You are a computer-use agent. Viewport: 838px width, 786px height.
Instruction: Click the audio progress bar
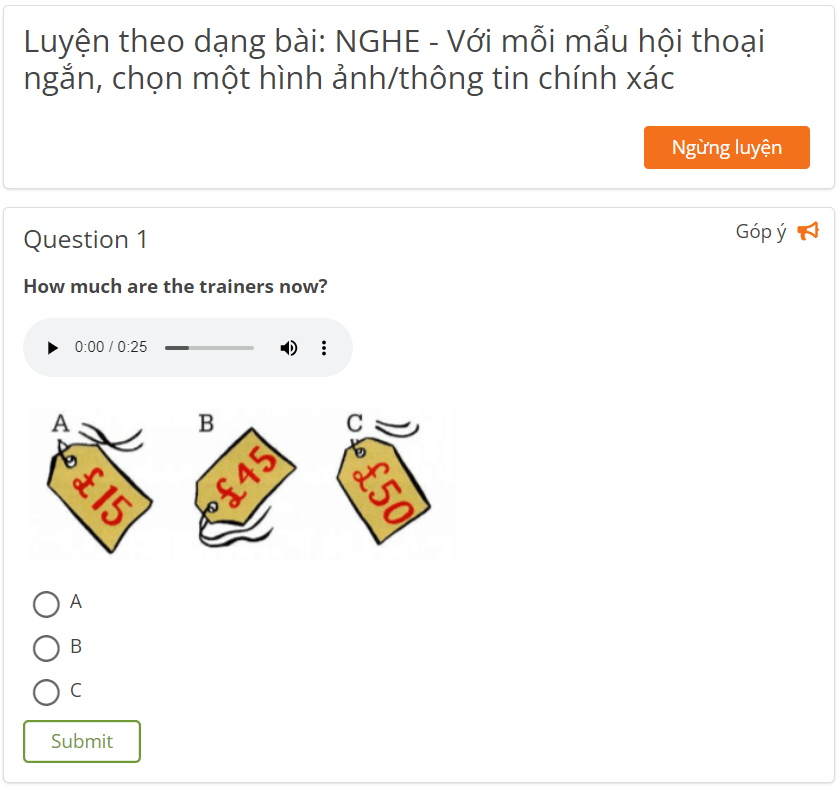point(209,347)
